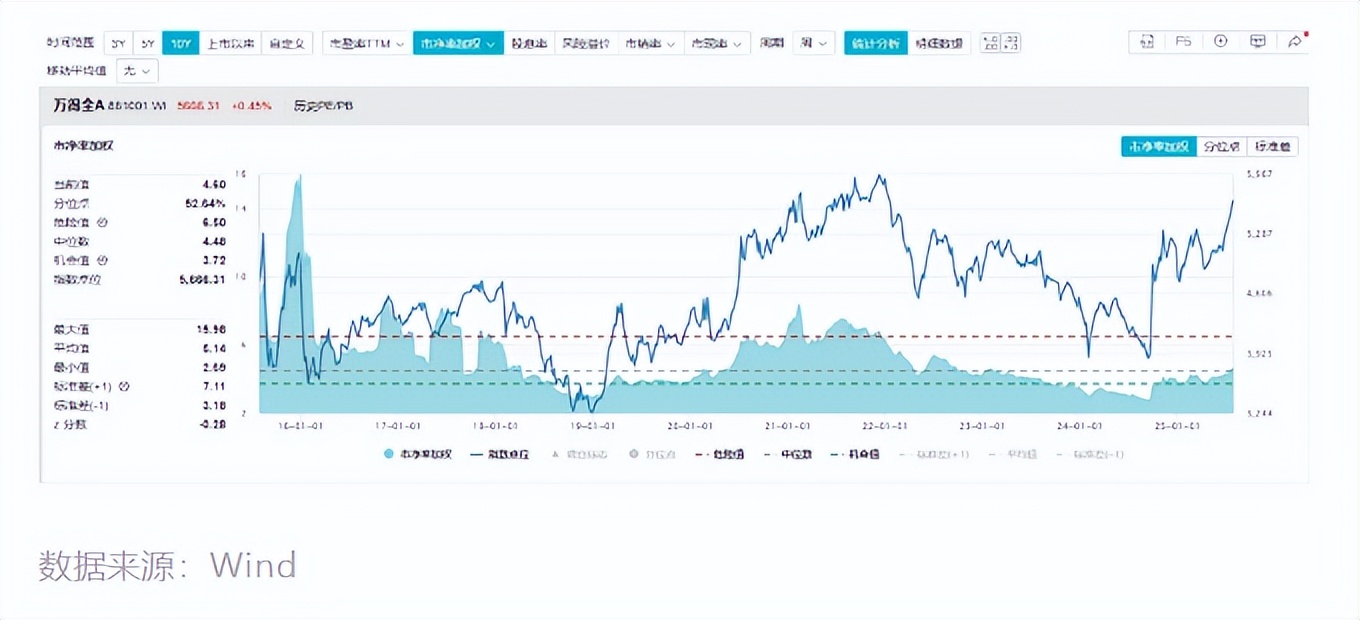Open the 移动平均值 dropdown showing 无
Screen dimensions: 1360x620
tap(137, 71)
